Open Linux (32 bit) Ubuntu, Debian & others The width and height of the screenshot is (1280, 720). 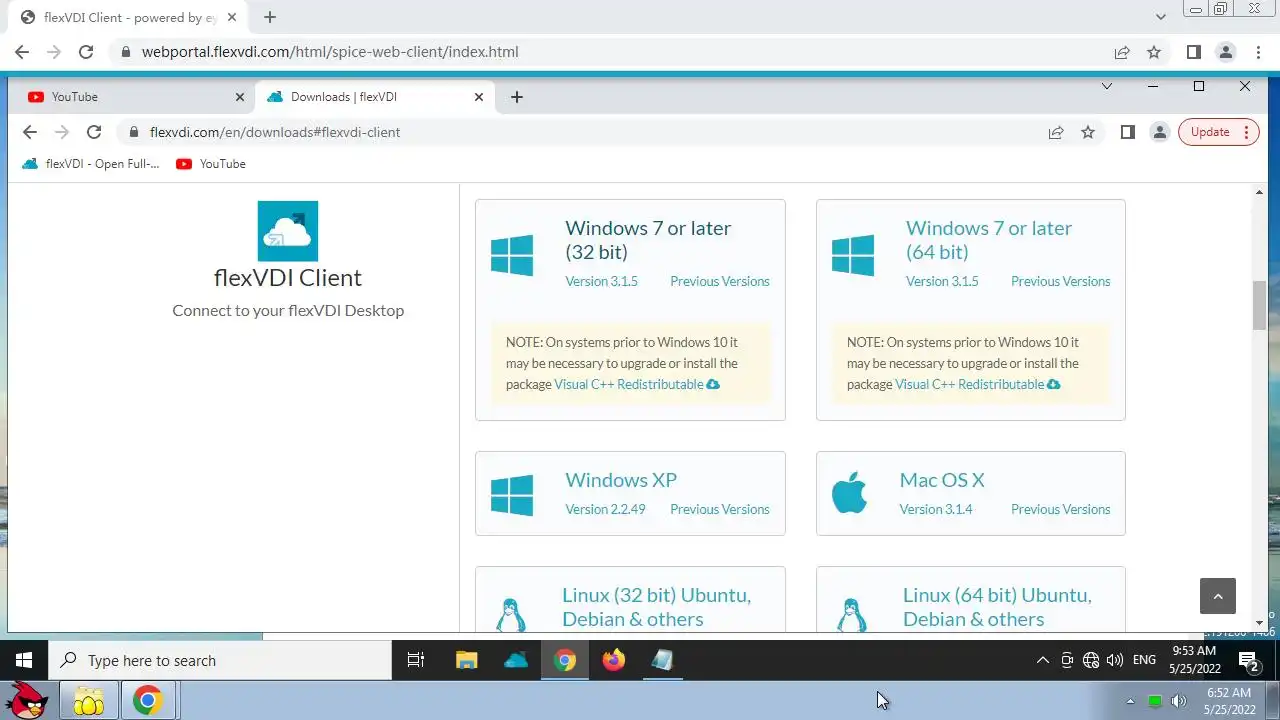pos(656,607)
